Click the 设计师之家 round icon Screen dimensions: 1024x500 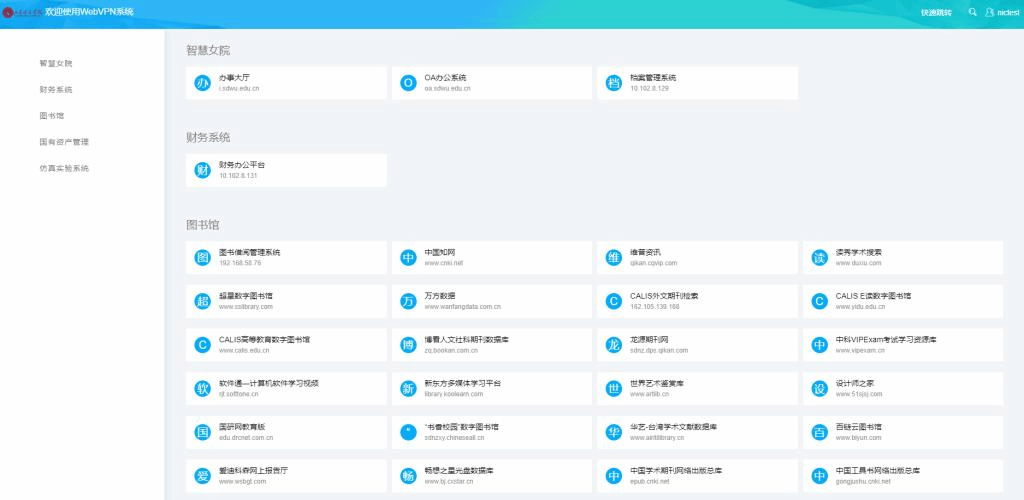819,388
